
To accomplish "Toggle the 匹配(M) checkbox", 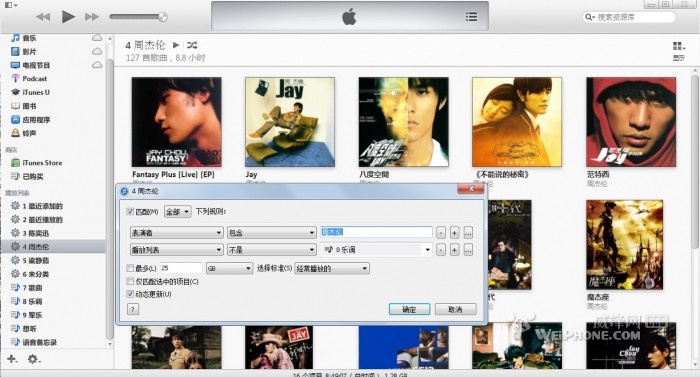I will pyautogui.click(x=130, y=211).
